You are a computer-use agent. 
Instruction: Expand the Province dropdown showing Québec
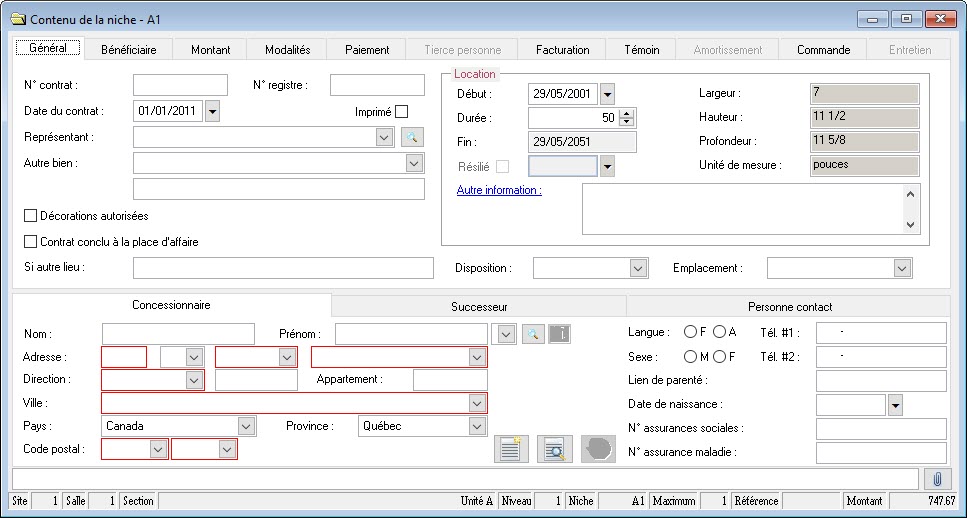pos(477,426)
